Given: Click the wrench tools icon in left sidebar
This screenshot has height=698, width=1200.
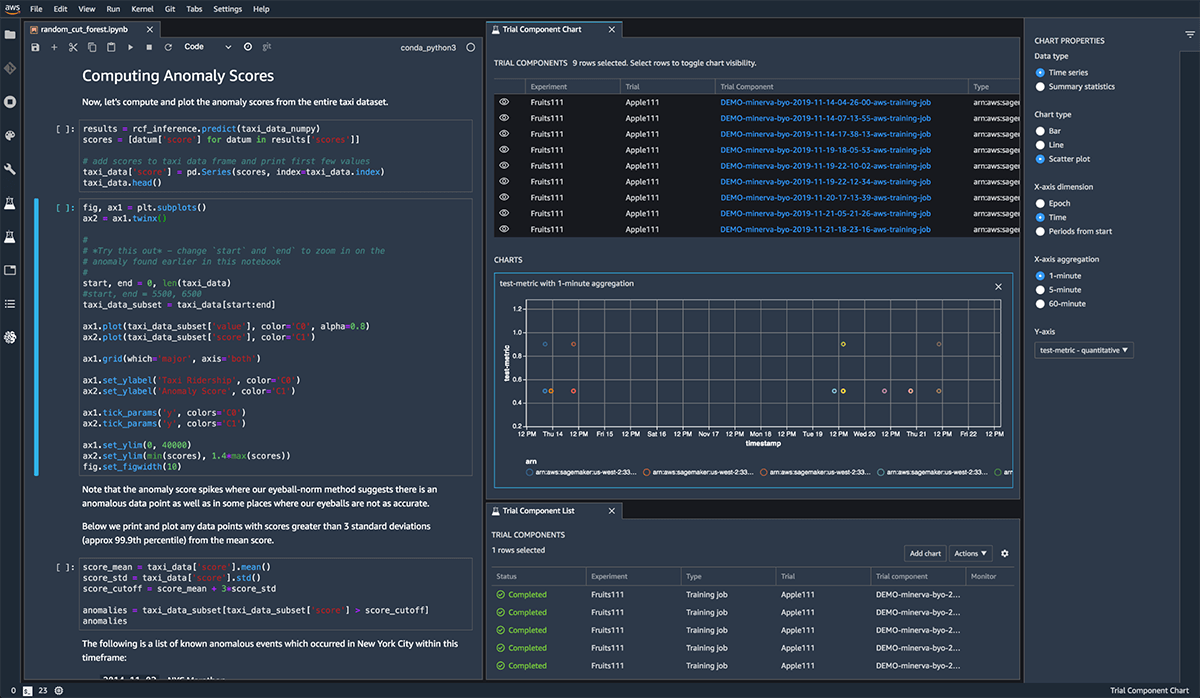Looking at the screenshot, I should pyautogui.click(x=10, y=169).
